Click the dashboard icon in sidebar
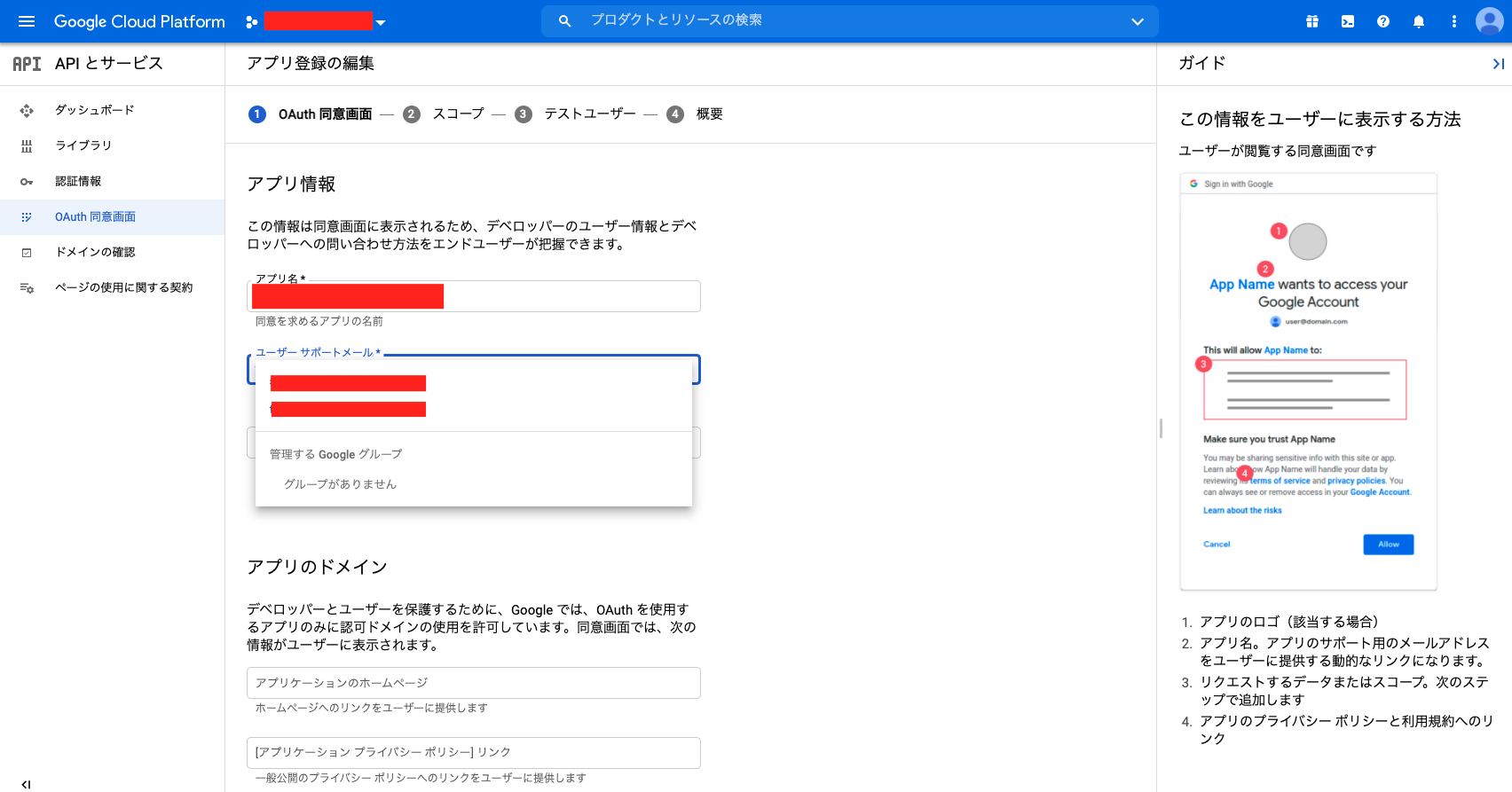This screenshot has width=1512, height=792. pos(27,111)
